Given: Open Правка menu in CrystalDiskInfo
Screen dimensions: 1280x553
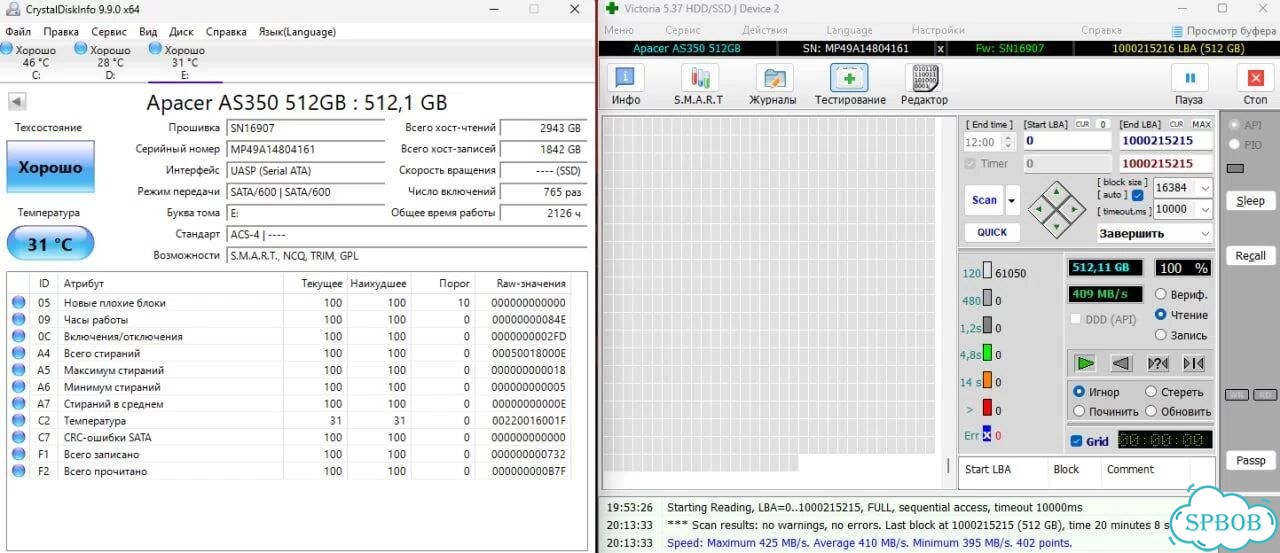Looking at the screenshot, I should 61,32.
